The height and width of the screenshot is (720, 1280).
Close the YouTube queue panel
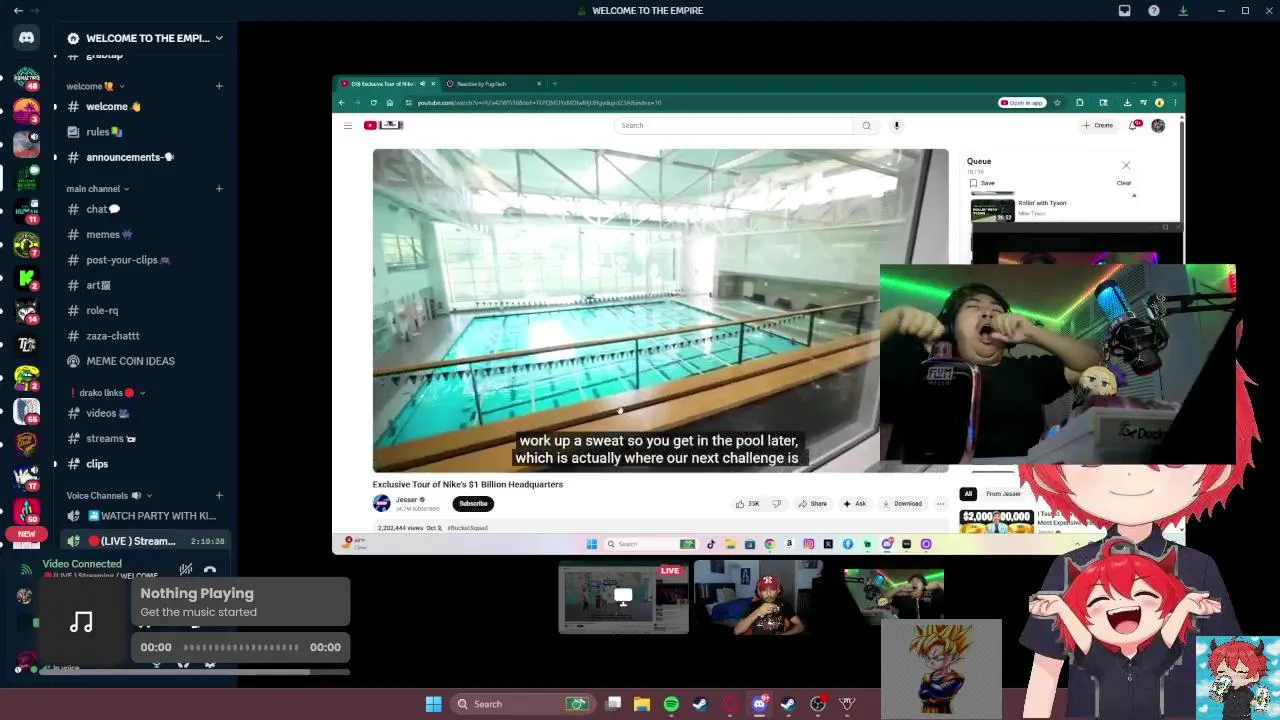1126,165
